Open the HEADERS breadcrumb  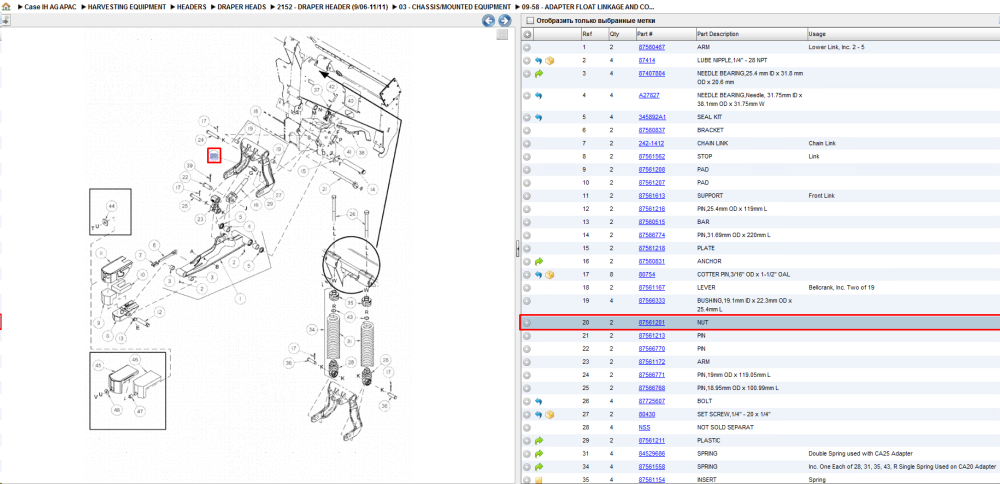click(x=191, y=6)
